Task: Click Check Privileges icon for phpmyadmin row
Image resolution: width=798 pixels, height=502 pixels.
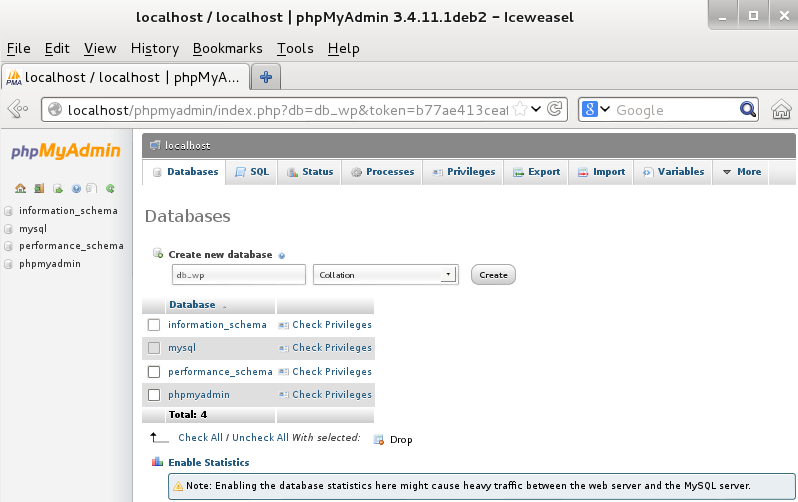Action: tap(283, 395)
